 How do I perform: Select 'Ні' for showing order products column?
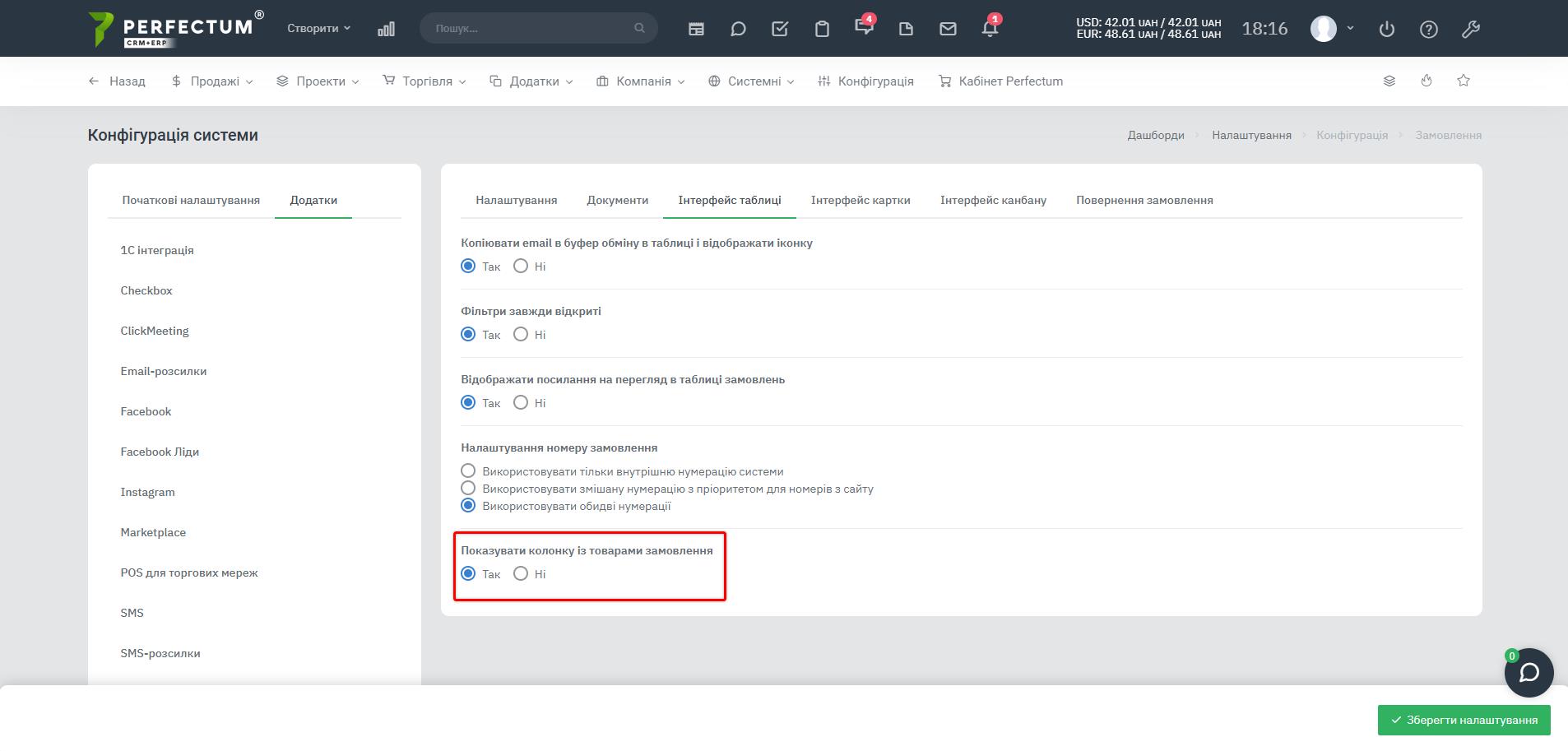tap(521, 573)
